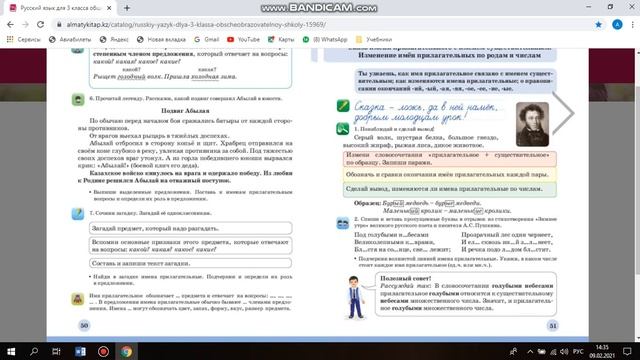This screenshot has width=640, height=360.
Task: Open the Windows Start menu
Action: [11, 351]
